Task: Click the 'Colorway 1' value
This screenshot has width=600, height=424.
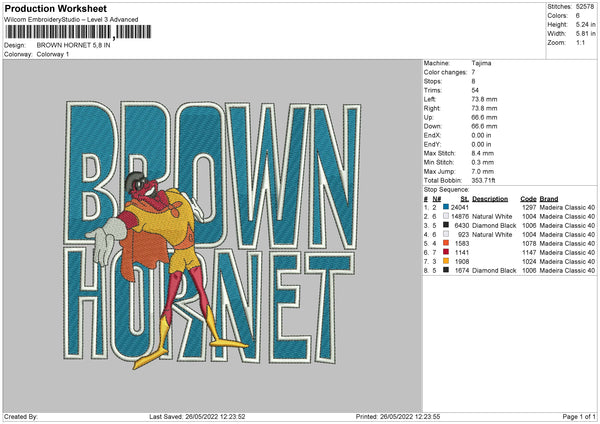Action: [x=53, y=54]
